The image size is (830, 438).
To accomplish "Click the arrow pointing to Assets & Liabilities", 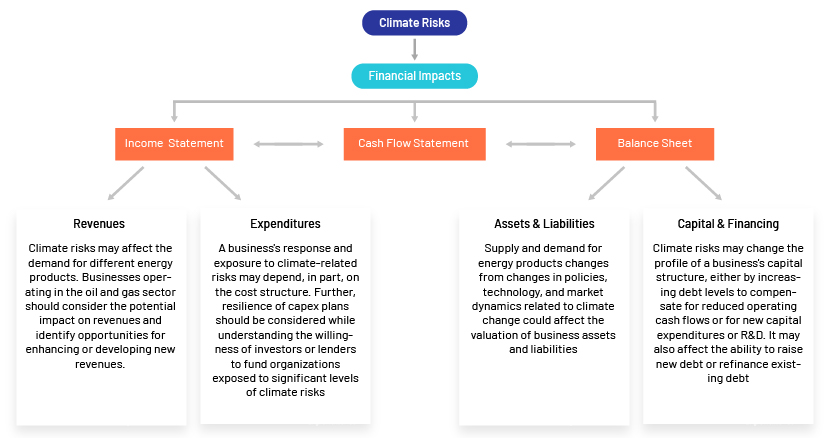I will point(607,183).
